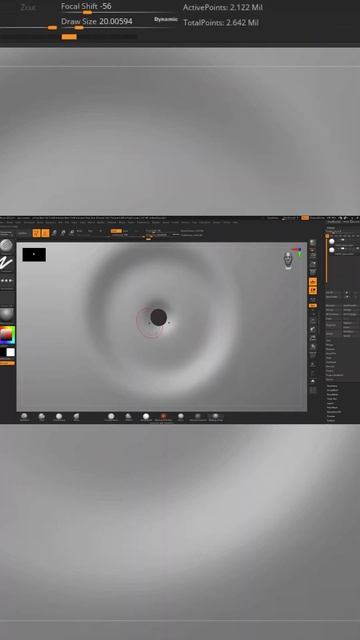Select first SubTool sphere thumbnail
This screenshot has width=360, height=640.
[332, 241]
